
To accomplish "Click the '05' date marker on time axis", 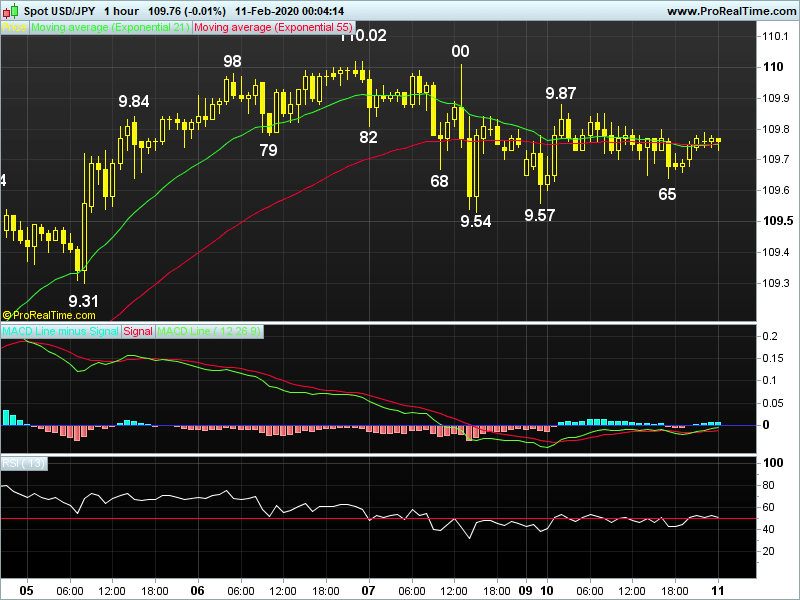I will (27, 590).
